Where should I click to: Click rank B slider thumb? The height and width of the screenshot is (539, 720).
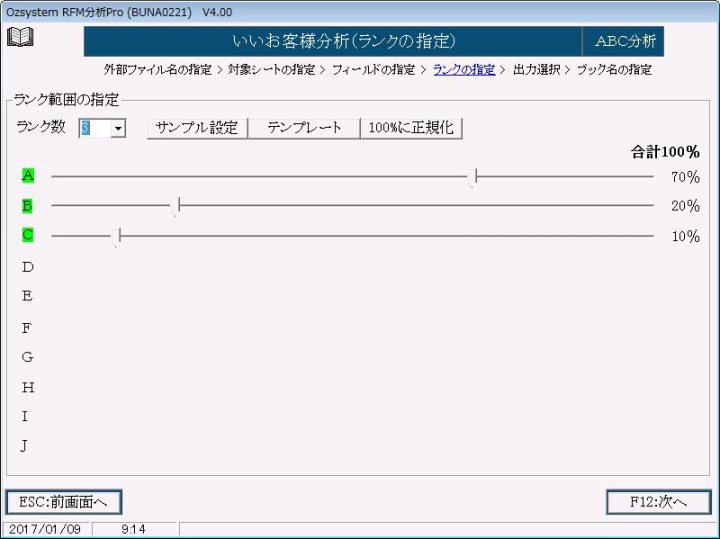point(176,206)
